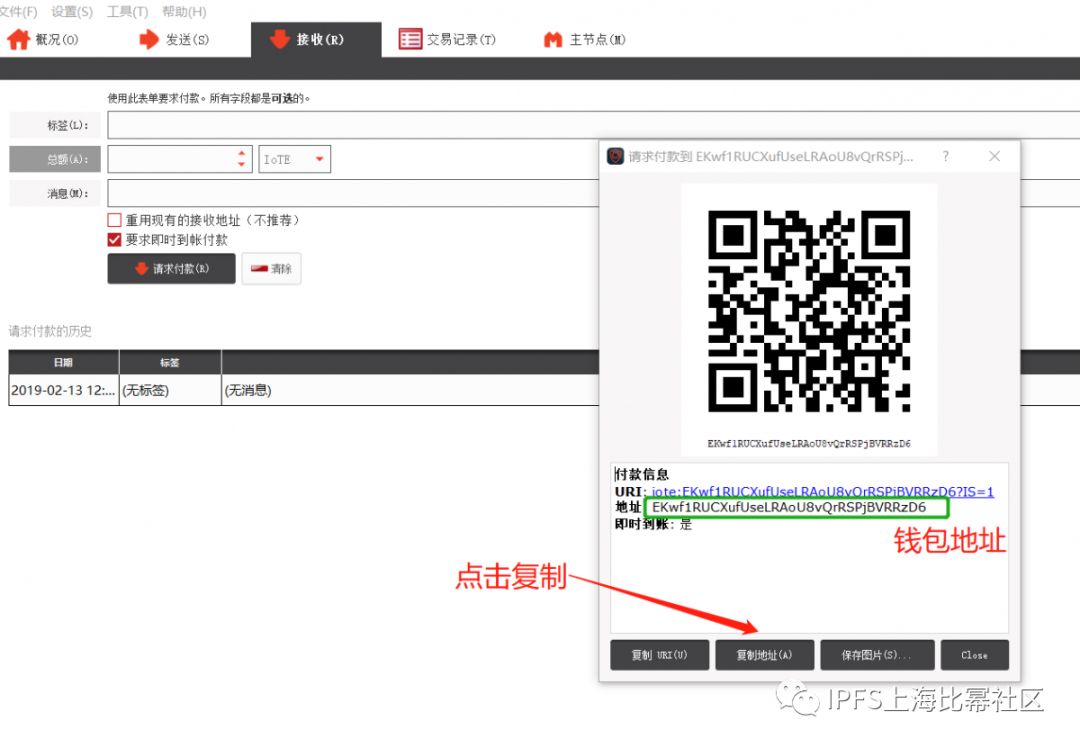Open the 文件(F) menu
Image resolution: width=1080 pixels, height=748 pixels.
18,12
